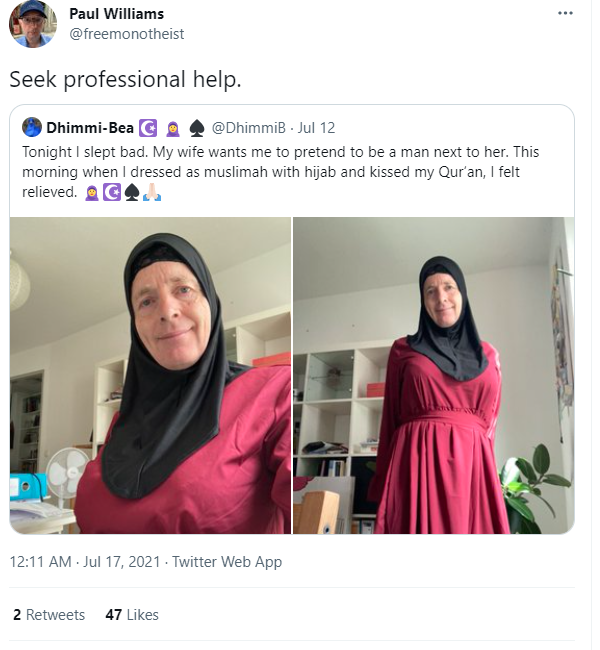Open the quoted author name Dhimmi-Bea

(x=90, y=128)
